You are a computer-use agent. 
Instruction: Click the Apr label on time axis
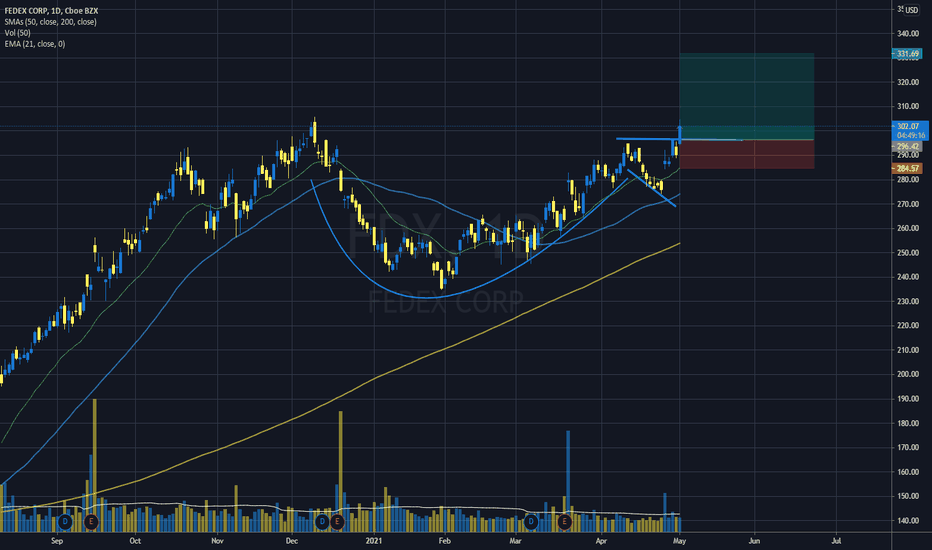pos(602,541)
